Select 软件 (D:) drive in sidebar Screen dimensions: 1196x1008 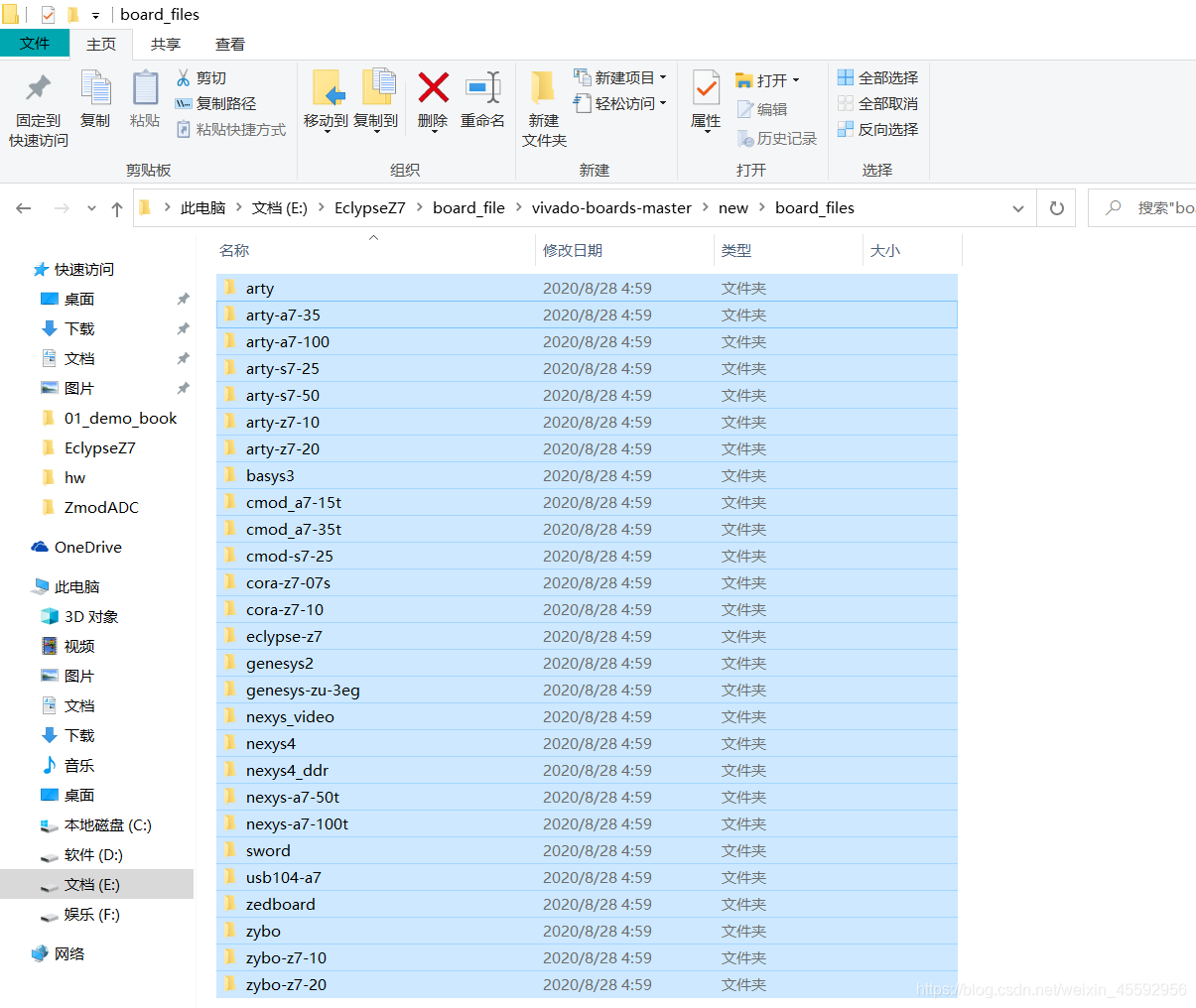[x=81, y=854]
